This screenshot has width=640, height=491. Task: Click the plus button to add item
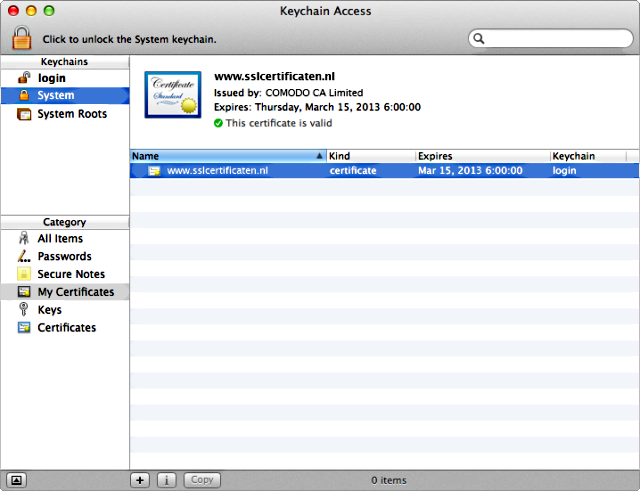tap(140, 480)
